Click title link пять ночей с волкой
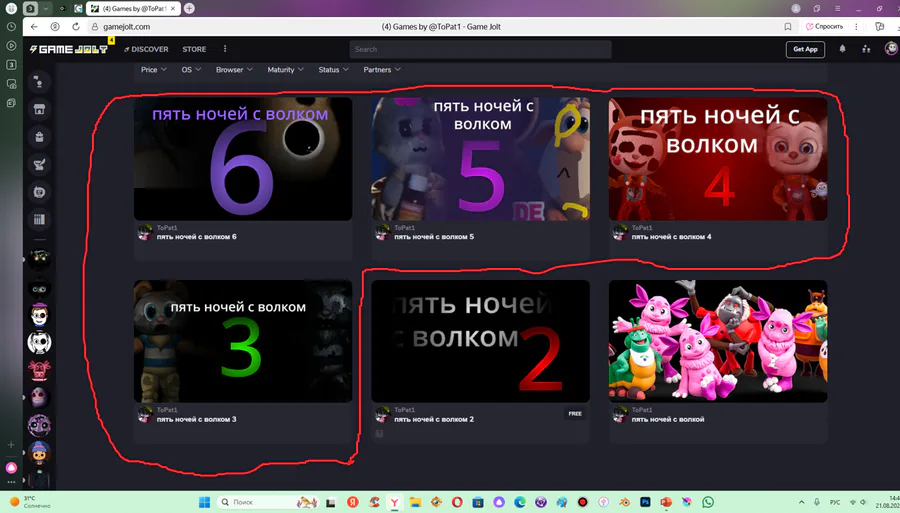Screen dimensions: 900x513 668,419
